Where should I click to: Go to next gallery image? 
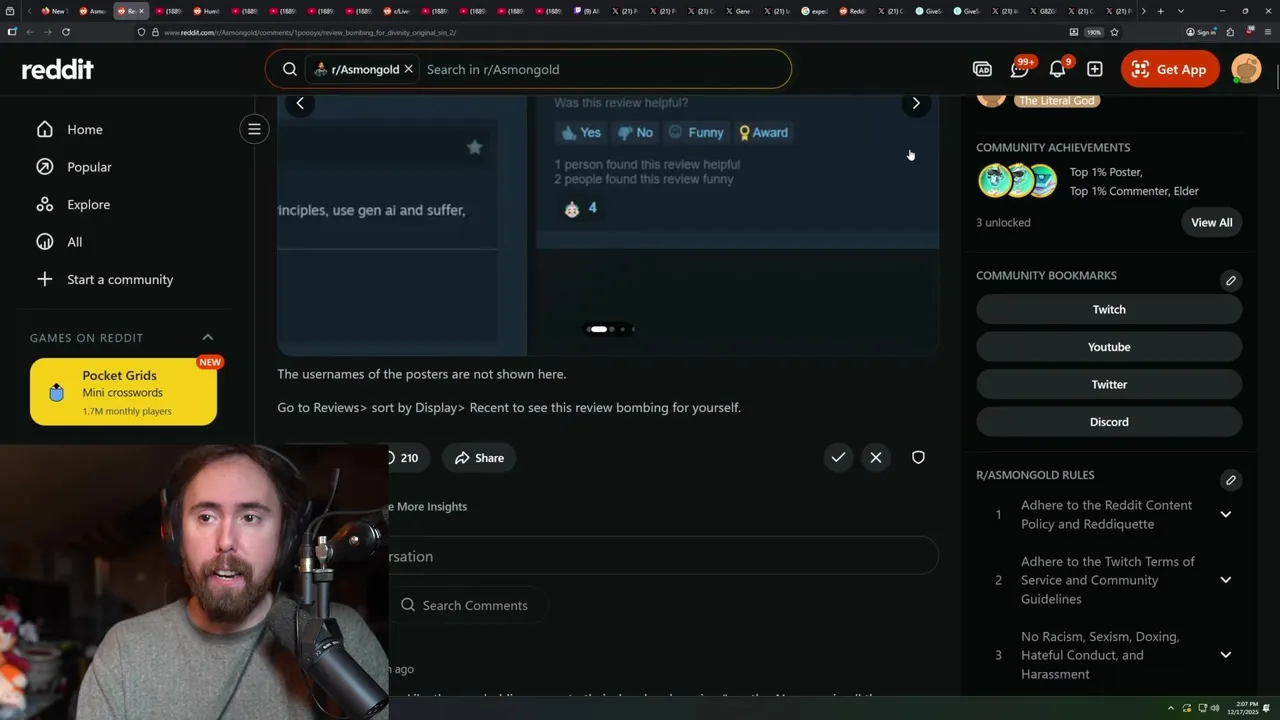click(916, 103)
